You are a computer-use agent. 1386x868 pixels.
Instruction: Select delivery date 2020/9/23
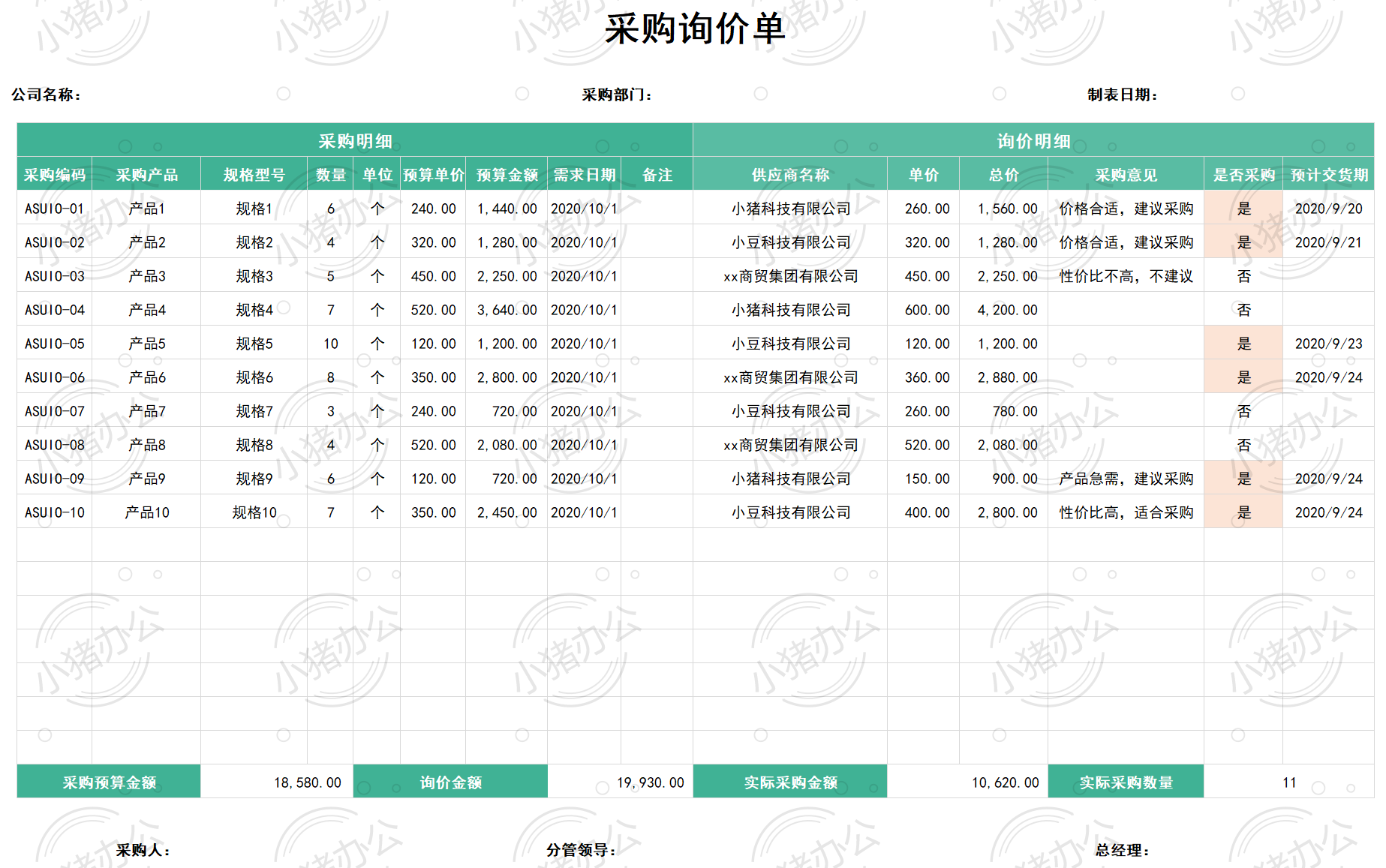1329,344
